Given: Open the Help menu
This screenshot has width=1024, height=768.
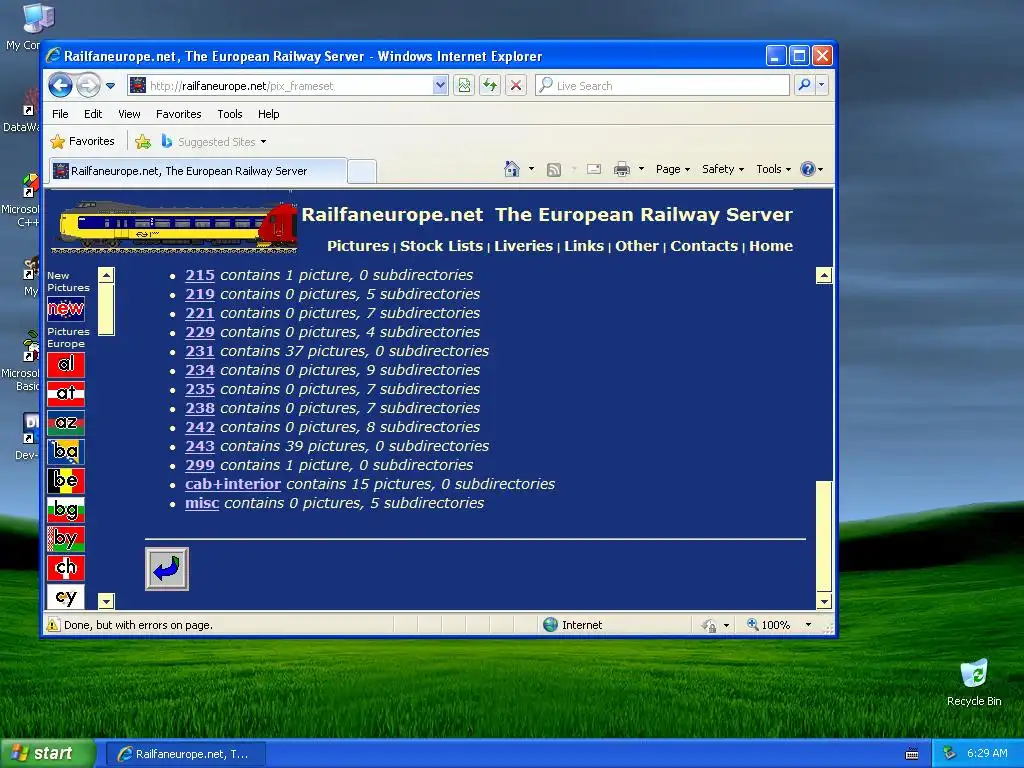Looking at the screenshot, I should 268,114.
